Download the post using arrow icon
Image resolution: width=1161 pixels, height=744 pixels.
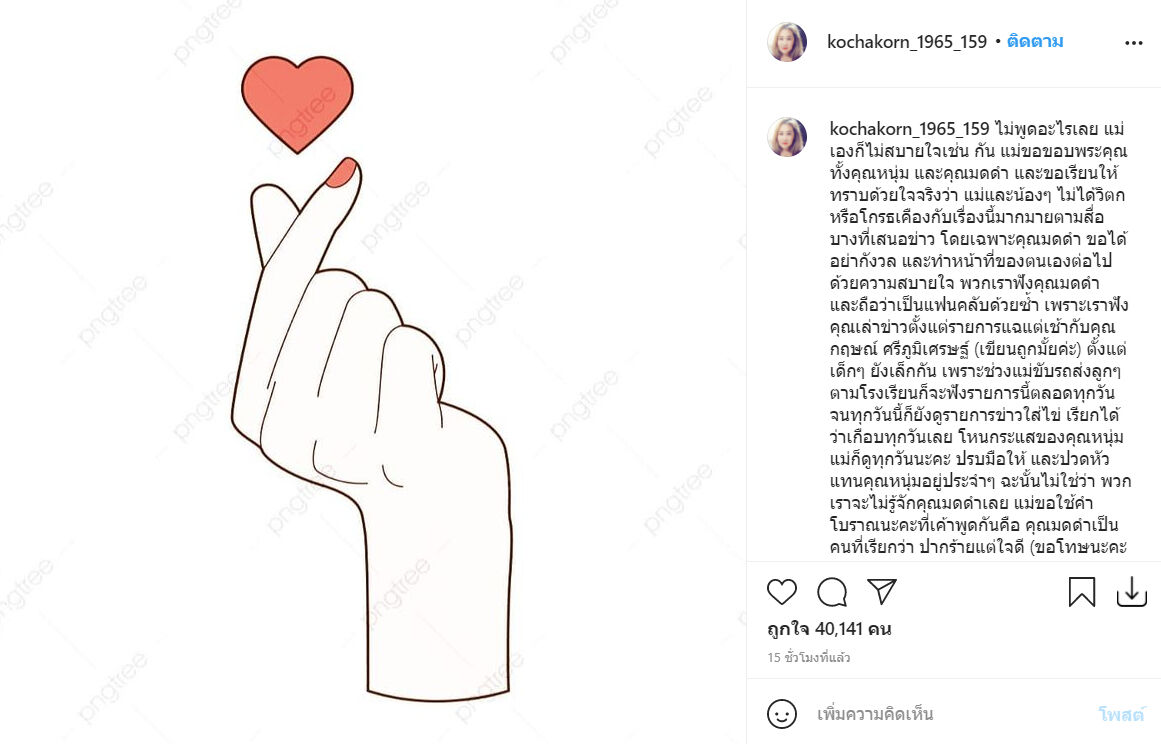(1131, 591)
